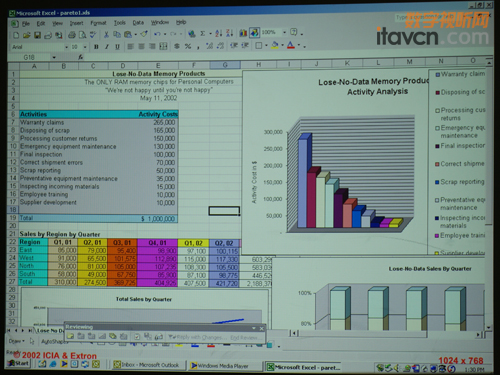Image resolution: width=500 pixels, height=375 pixels.
Task: Open the Data menu
Action: click(138, 23)
